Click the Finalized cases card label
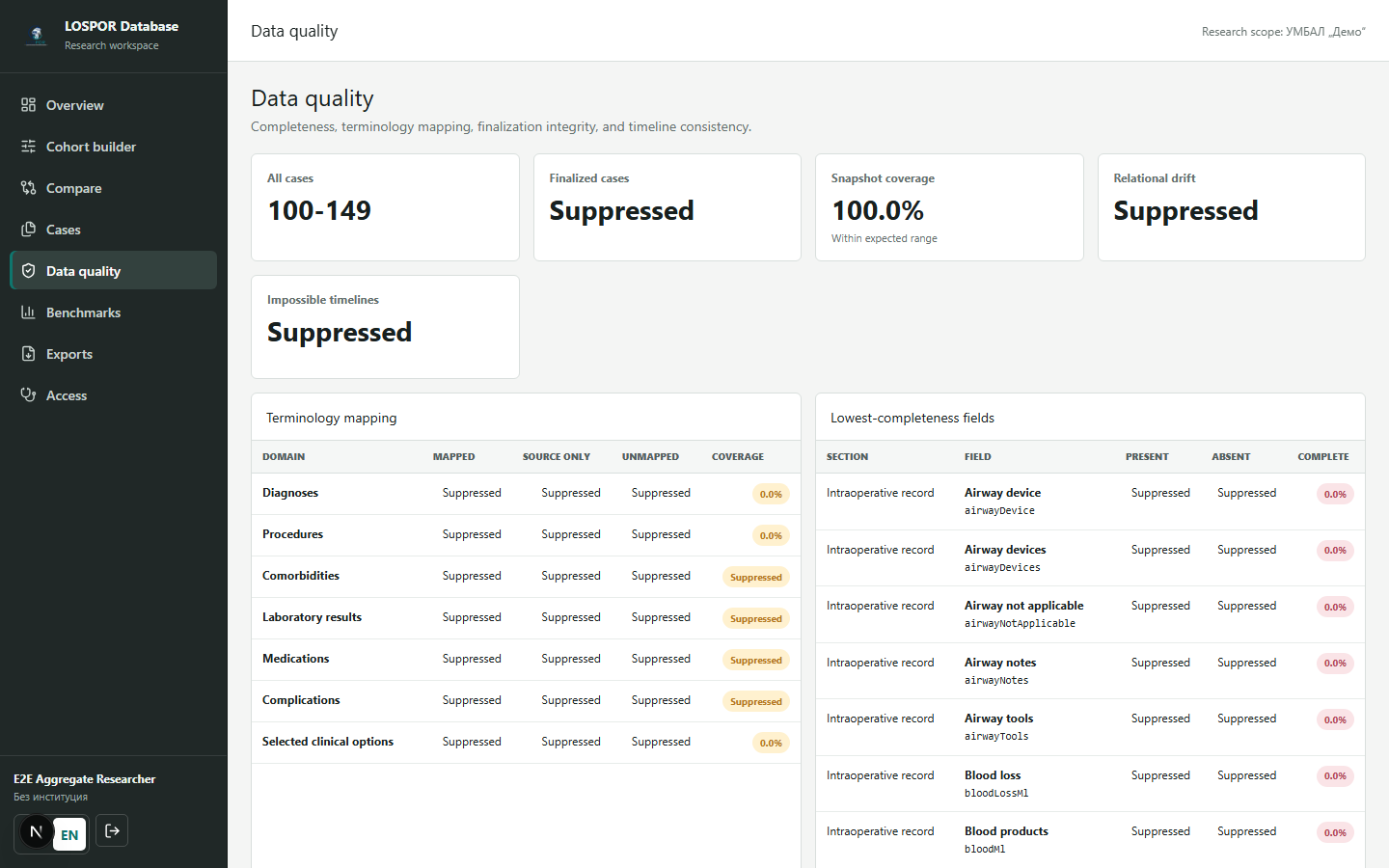The height and width of the screenshot is (868, 1389). click(x=589, y=178)
